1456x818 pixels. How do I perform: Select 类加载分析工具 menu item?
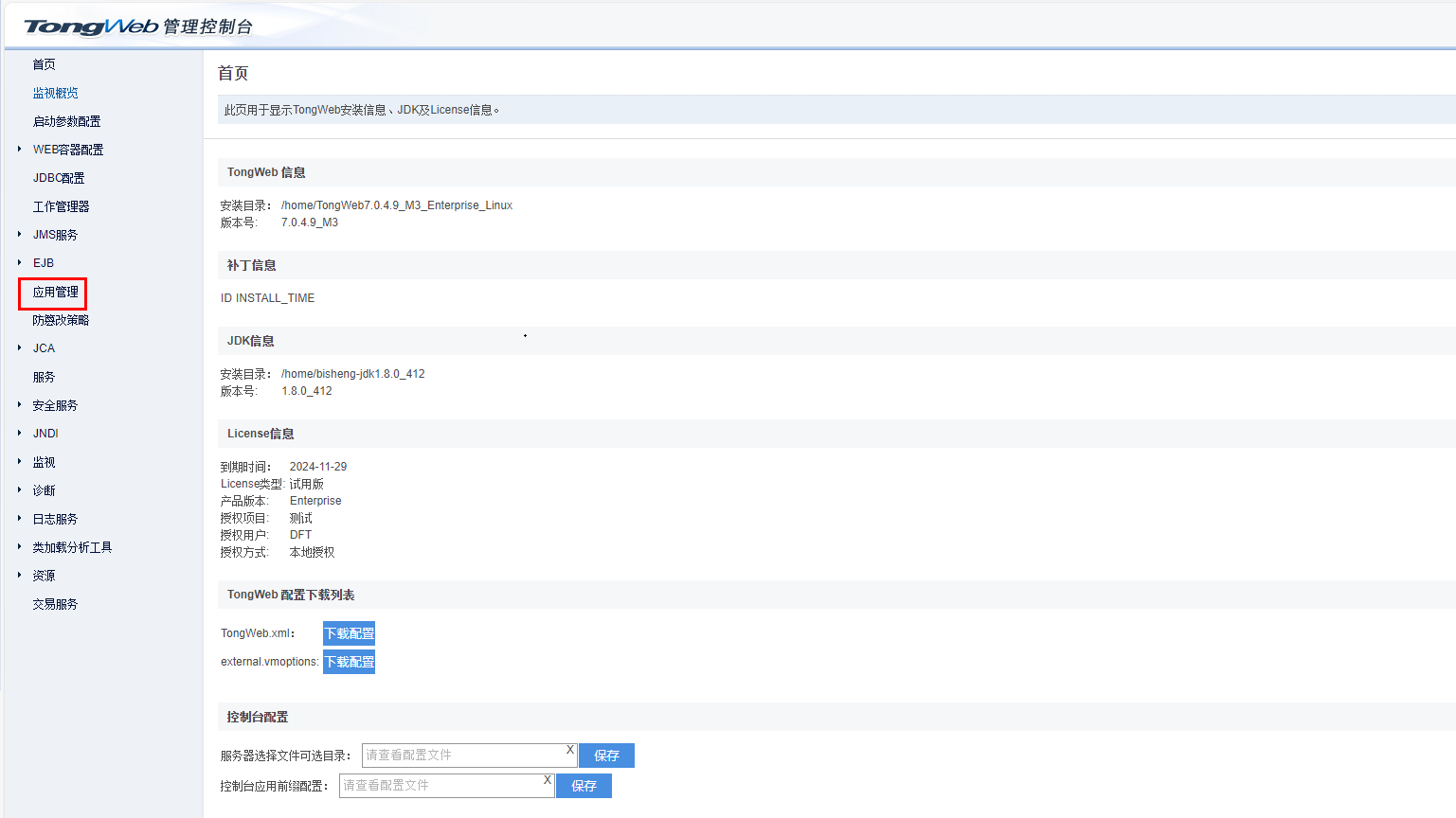72,547
